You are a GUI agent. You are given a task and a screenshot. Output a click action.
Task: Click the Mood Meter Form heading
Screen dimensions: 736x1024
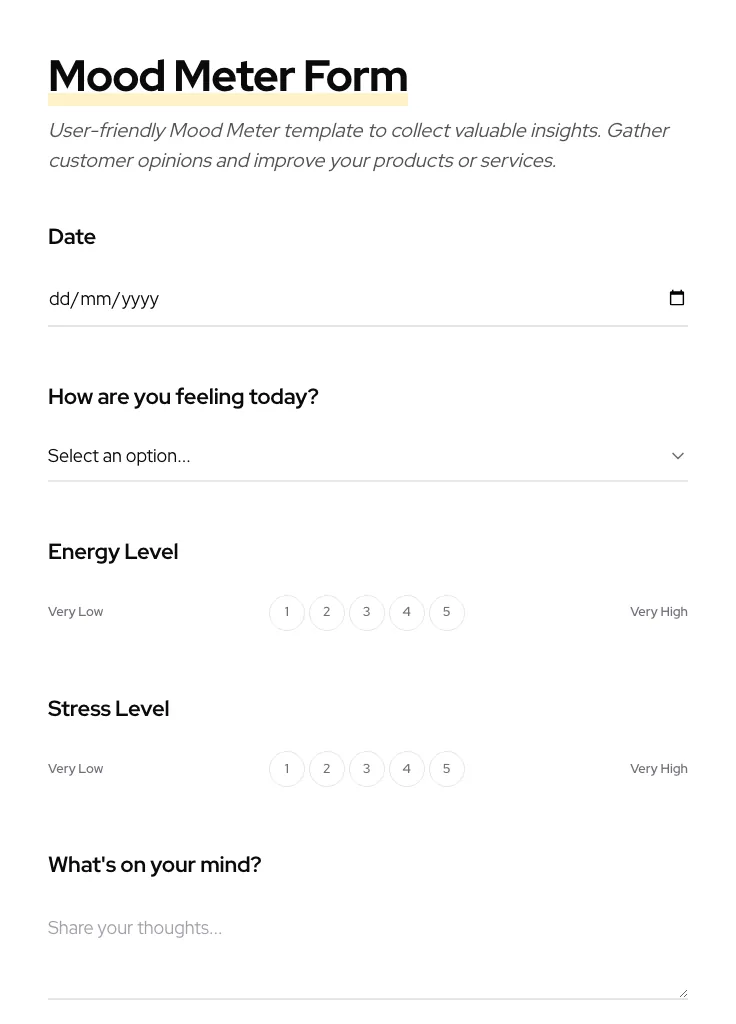click(228, 76)
